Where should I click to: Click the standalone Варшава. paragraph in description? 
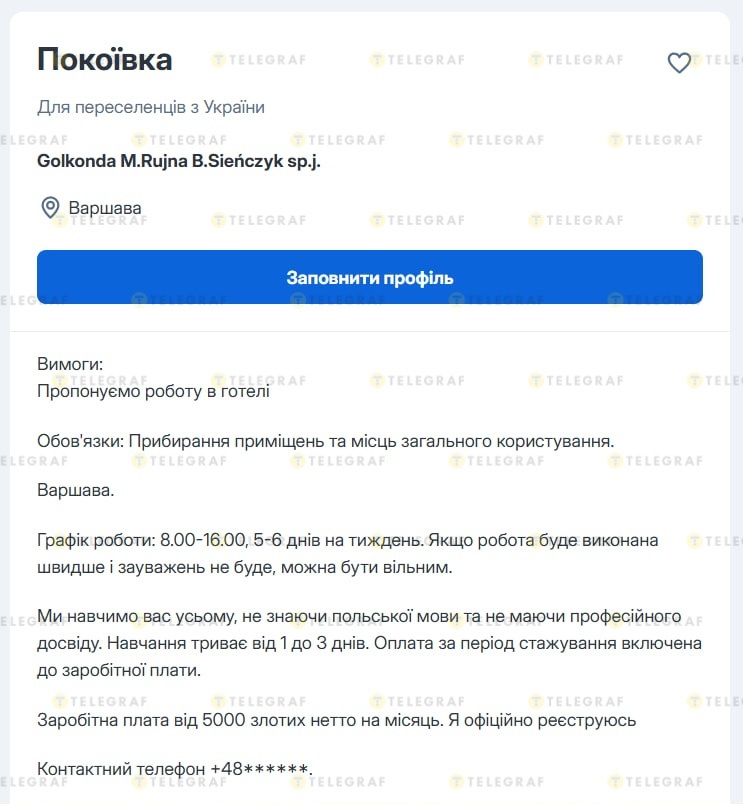[x=76, y=491]
